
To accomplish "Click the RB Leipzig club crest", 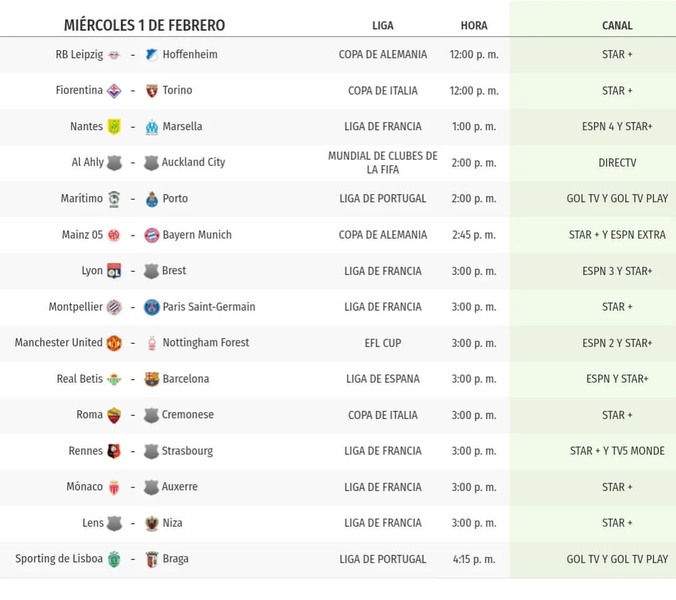I will tap(114, 55).
